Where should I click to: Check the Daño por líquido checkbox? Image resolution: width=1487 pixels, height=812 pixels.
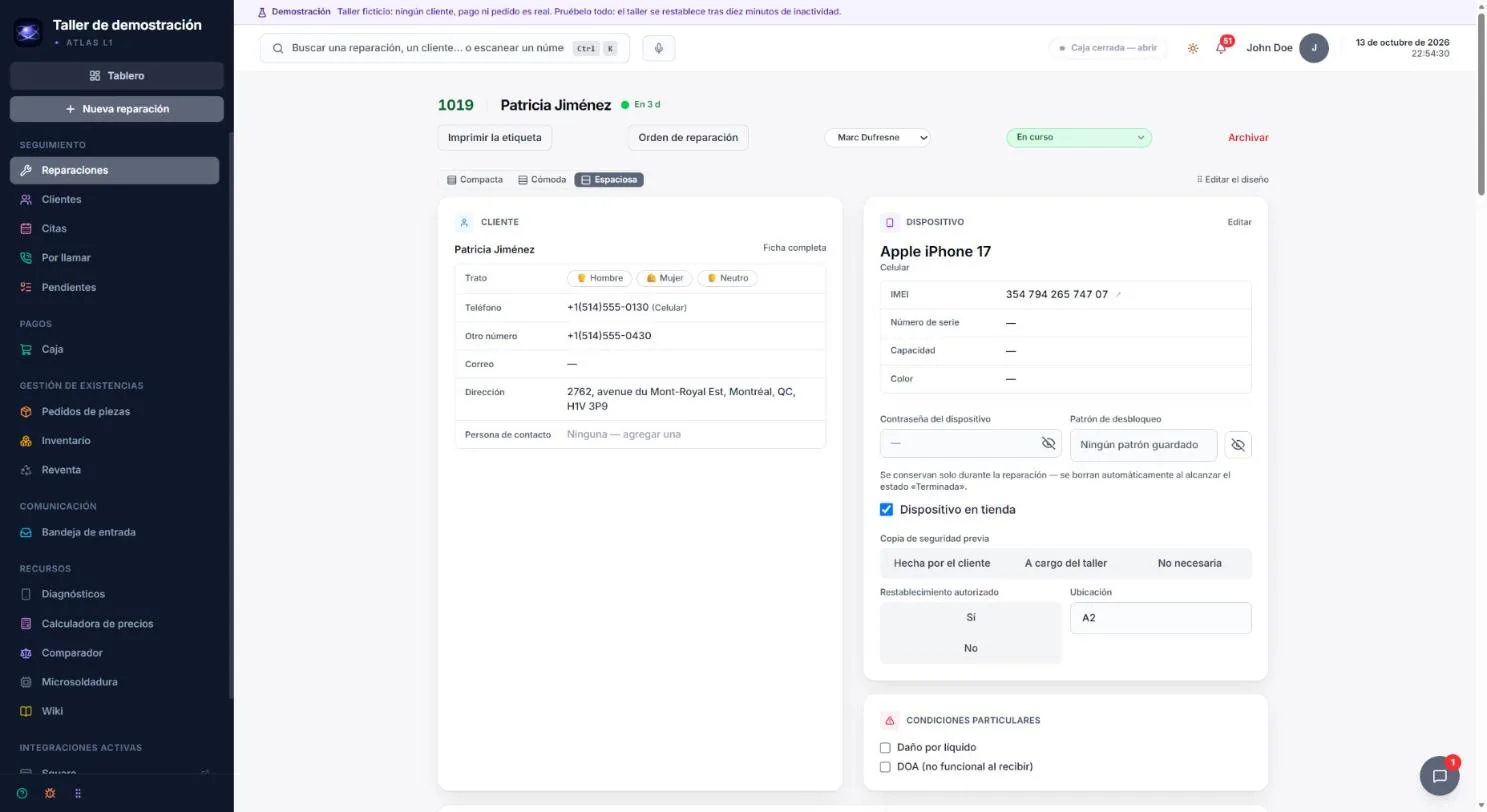tap(885, 748)
